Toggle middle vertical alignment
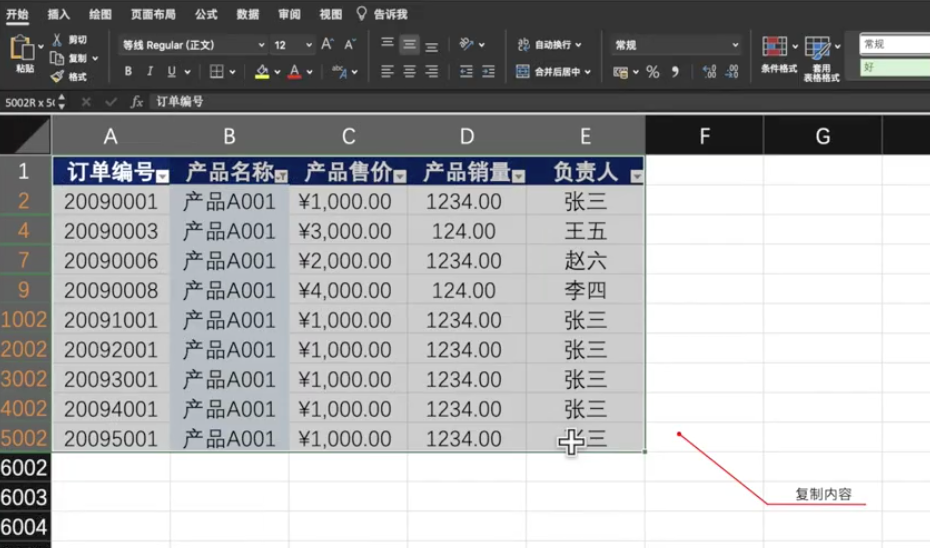This screenshot has width=930, height=548. [x=409, y=44]
